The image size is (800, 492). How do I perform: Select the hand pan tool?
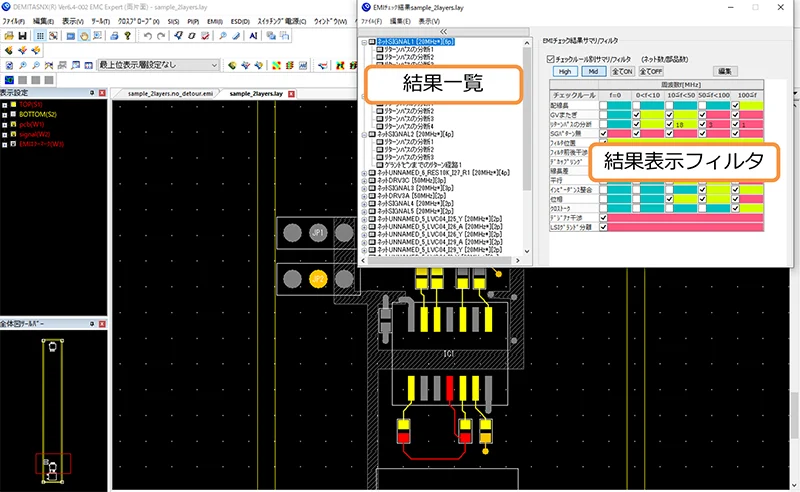tap(85, 36)
